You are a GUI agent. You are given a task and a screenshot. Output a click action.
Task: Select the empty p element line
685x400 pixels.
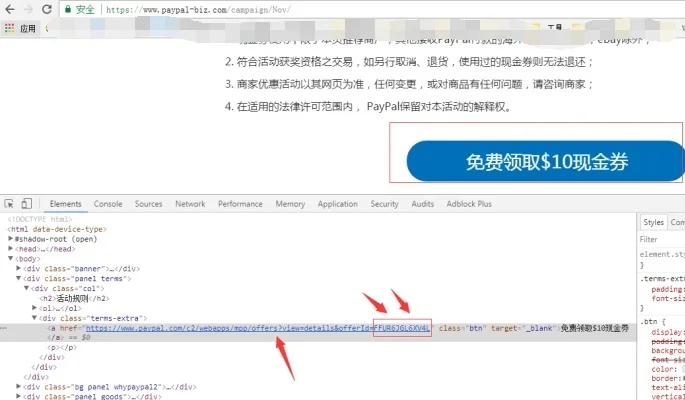[62, 348]
